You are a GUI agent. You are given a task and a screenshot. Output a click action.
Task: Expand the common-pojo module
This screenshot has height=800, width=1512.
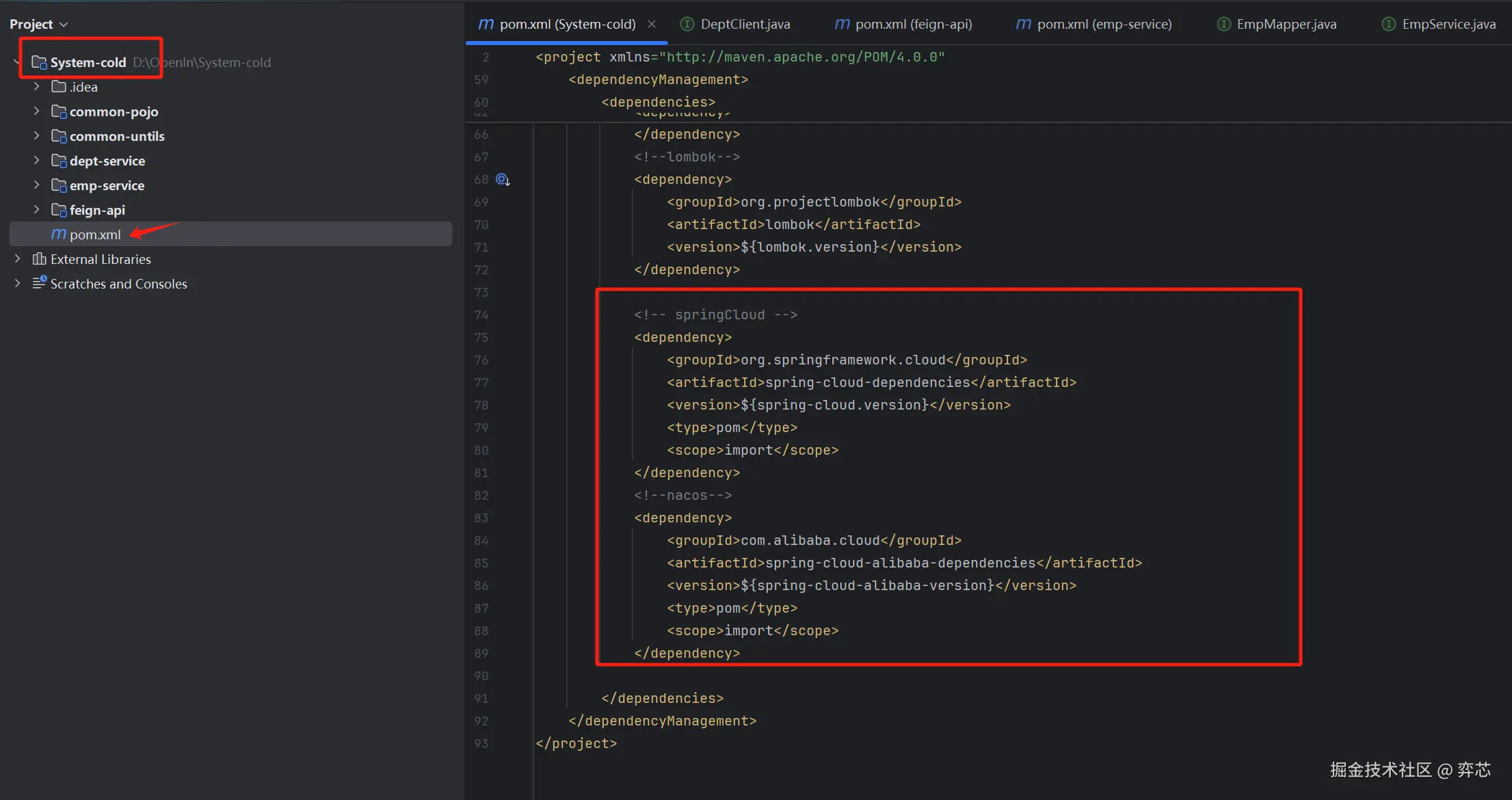pos(37,111)
